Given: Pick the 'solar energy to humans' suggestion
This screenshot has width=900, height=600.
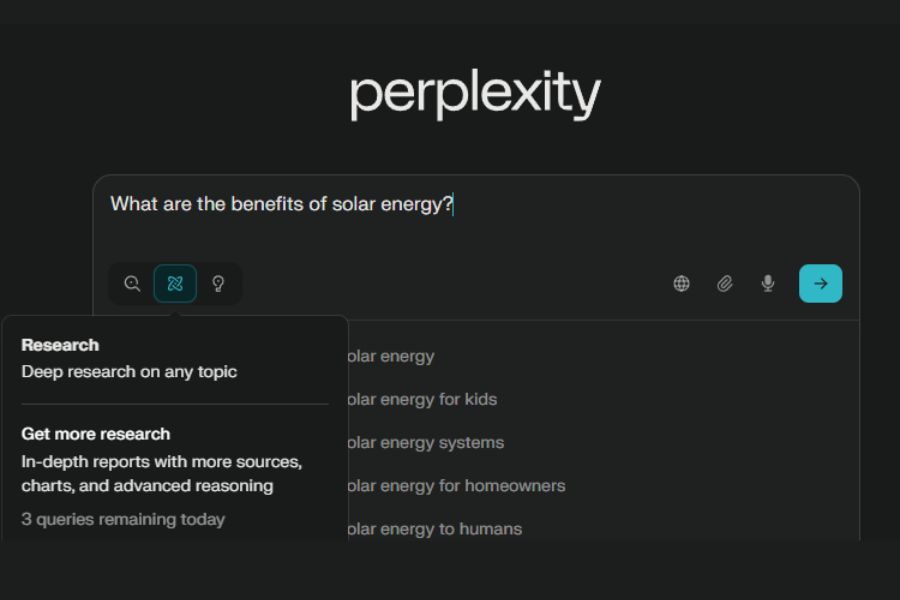Looking at the screenshot, I should pos(433,529).
